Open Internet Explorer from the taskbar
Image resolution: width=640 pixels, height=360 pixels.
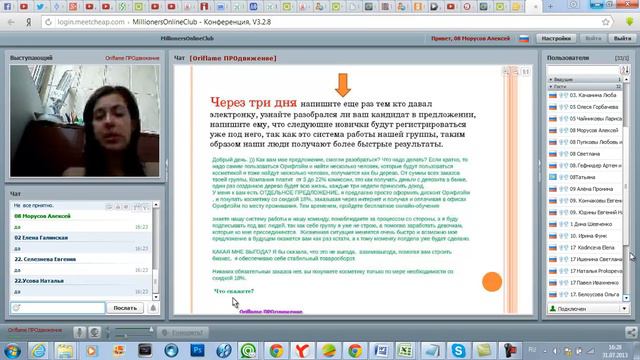coord(39,350)
